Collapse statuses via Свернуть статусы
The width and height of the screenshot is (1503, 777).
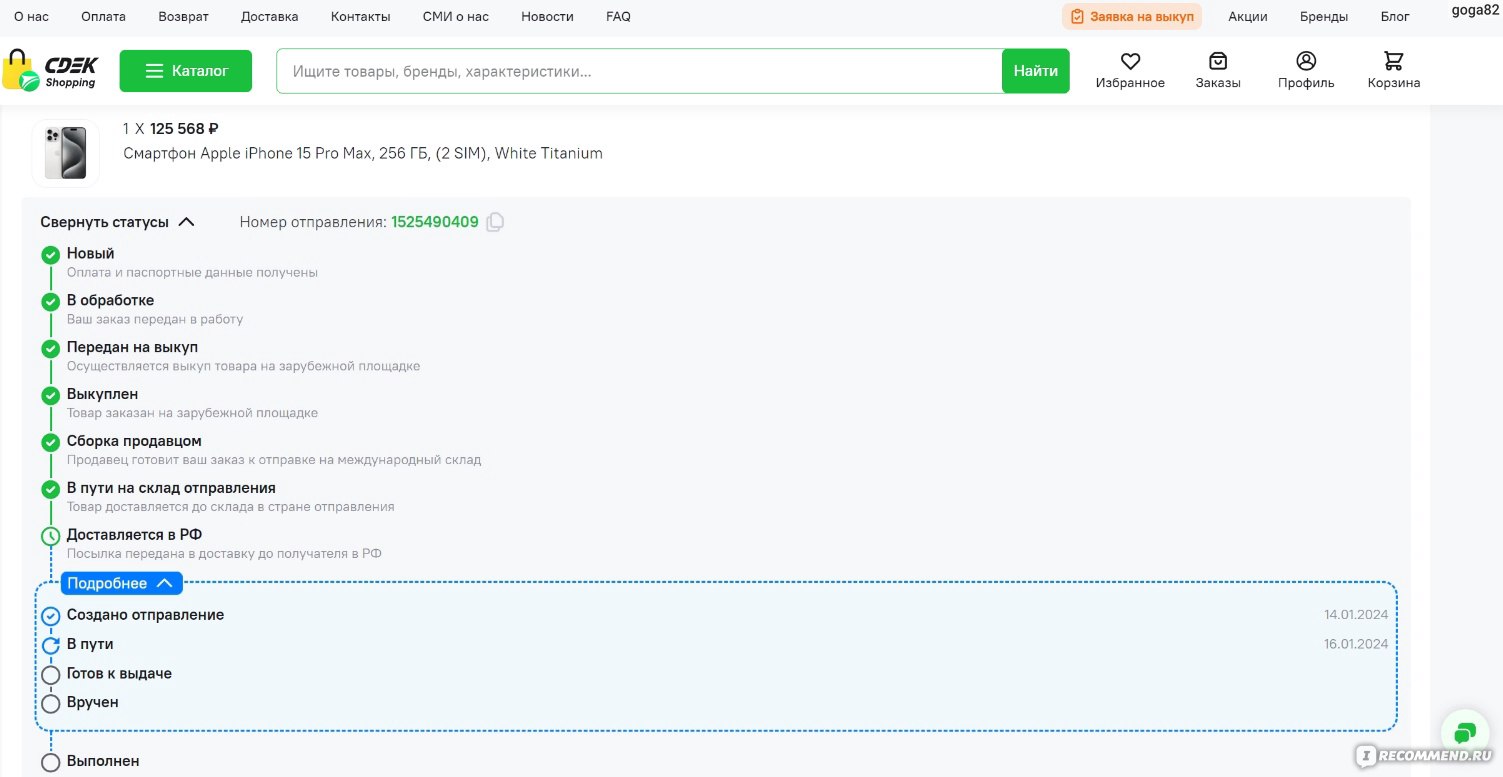click(x=117, y=222)
